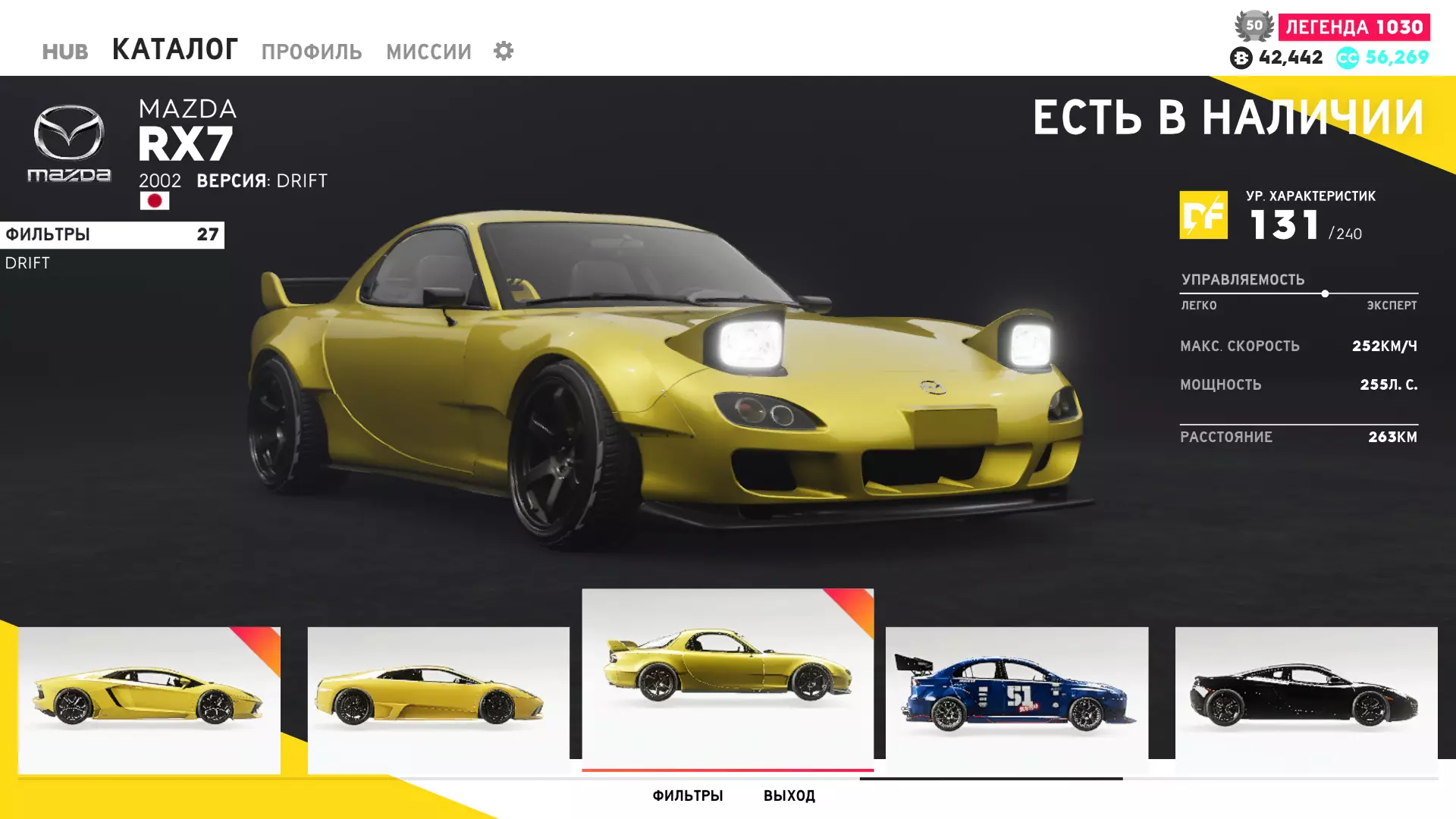
Task: Click the level 50 laurel badge
Action: (x=1254, y=26)
